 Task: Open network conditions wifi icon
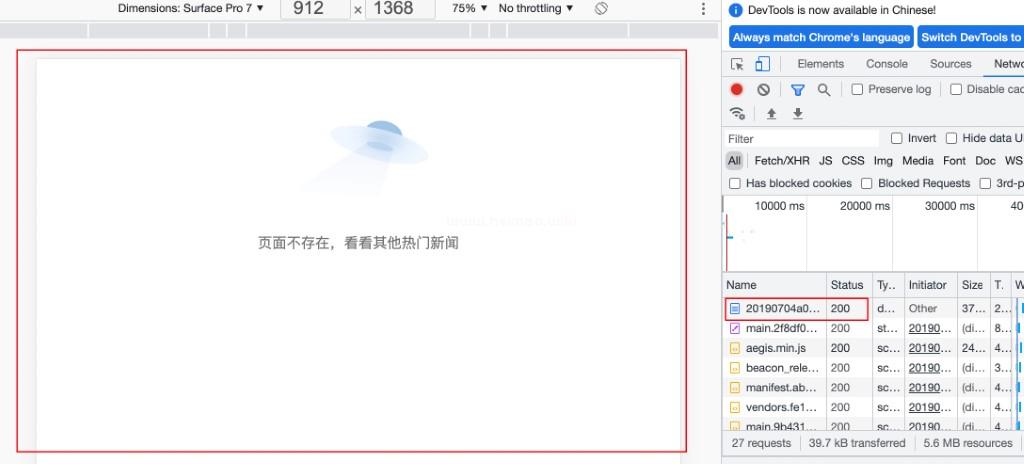coord(738,114)
